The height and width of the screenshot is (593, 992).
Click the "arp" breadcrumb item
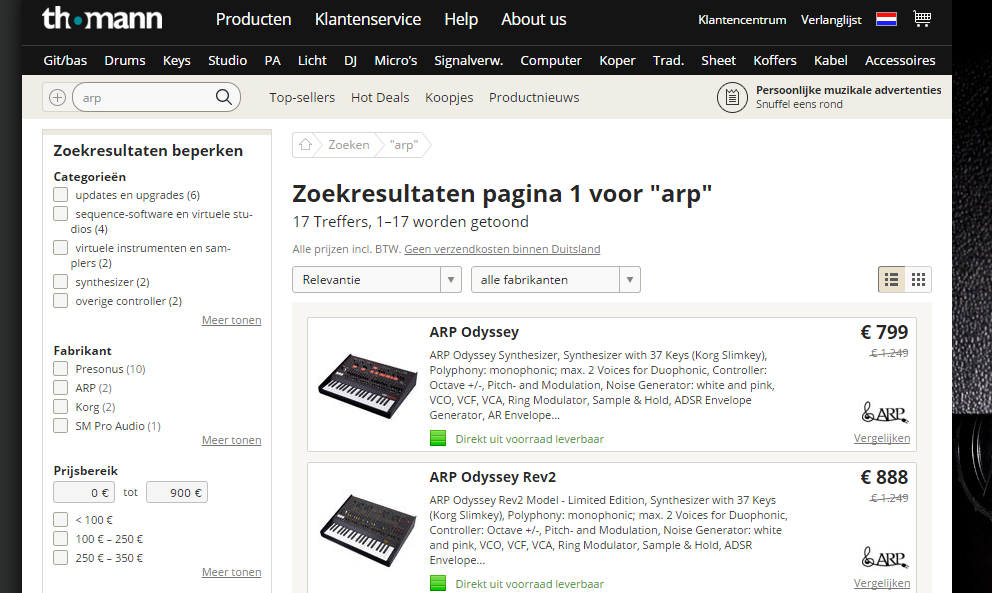click(x=404, y=145)
